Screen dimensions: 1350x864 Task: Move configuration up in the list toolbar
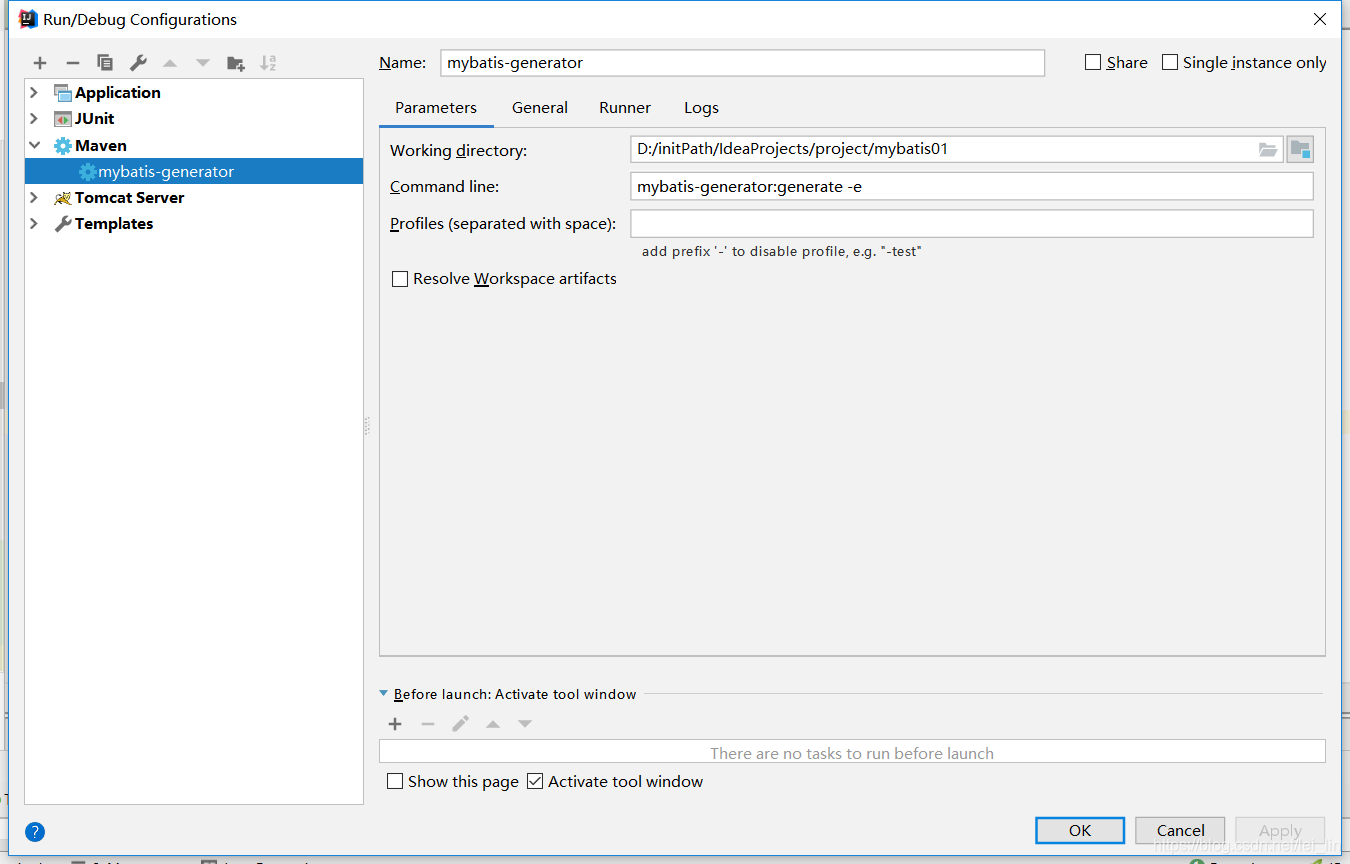[x=170, y=63]
